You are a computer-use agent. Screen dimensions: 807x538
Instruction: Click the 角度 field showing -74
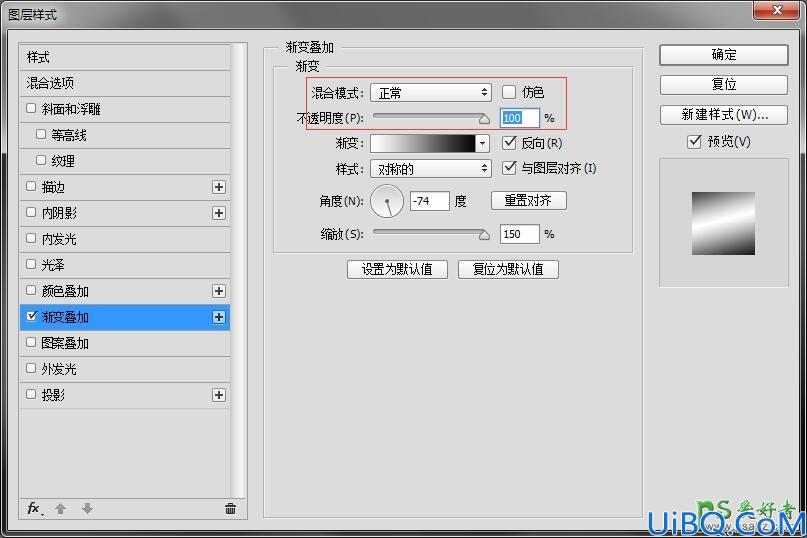pos(429,201)
